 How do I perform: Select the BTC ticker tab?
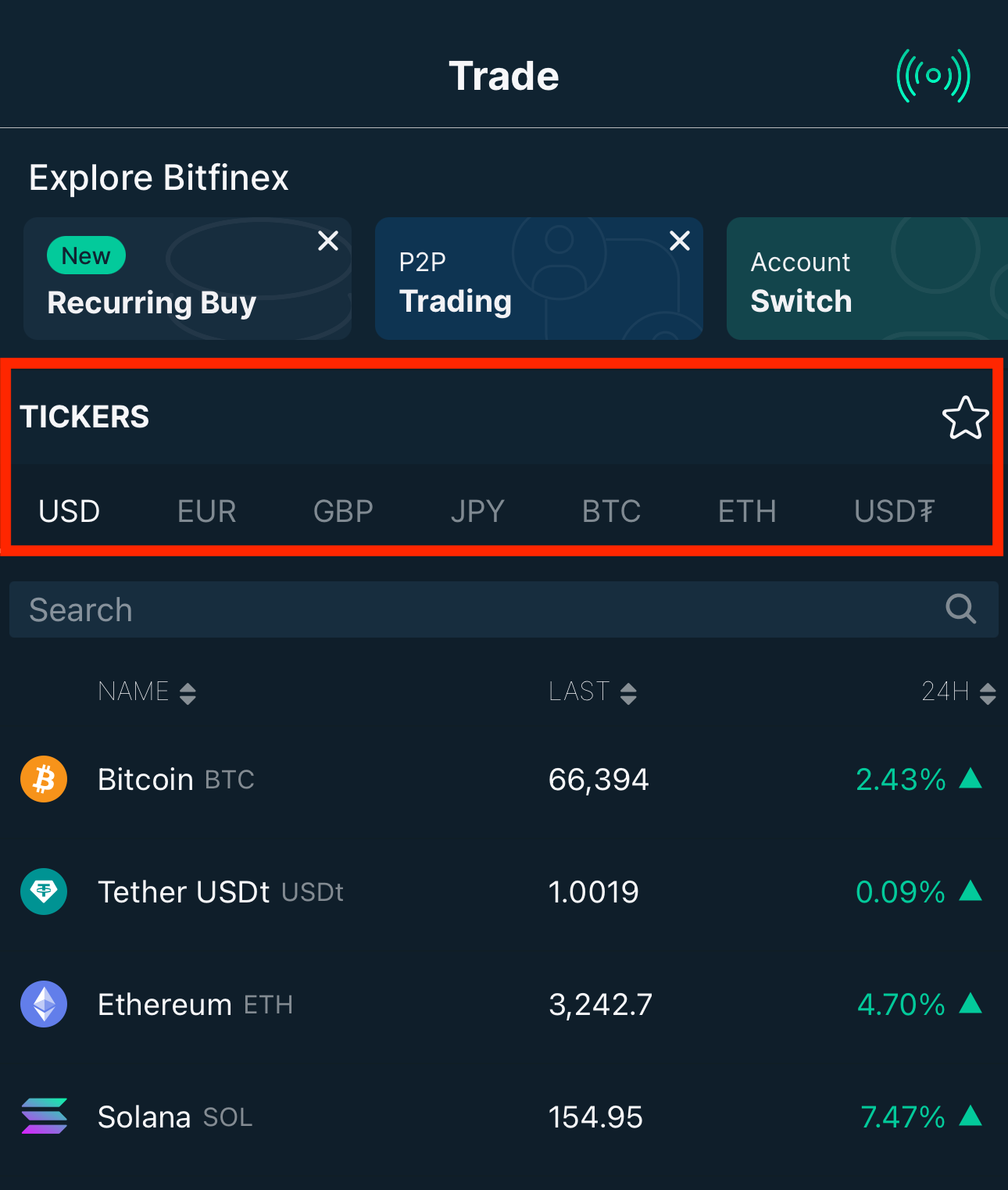[611, 511]
